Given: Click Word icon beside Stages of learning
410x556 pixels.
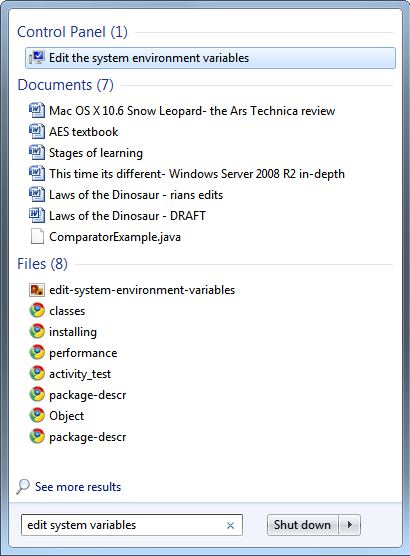Looking at the screenshot, I should click(x=37, y=152).
